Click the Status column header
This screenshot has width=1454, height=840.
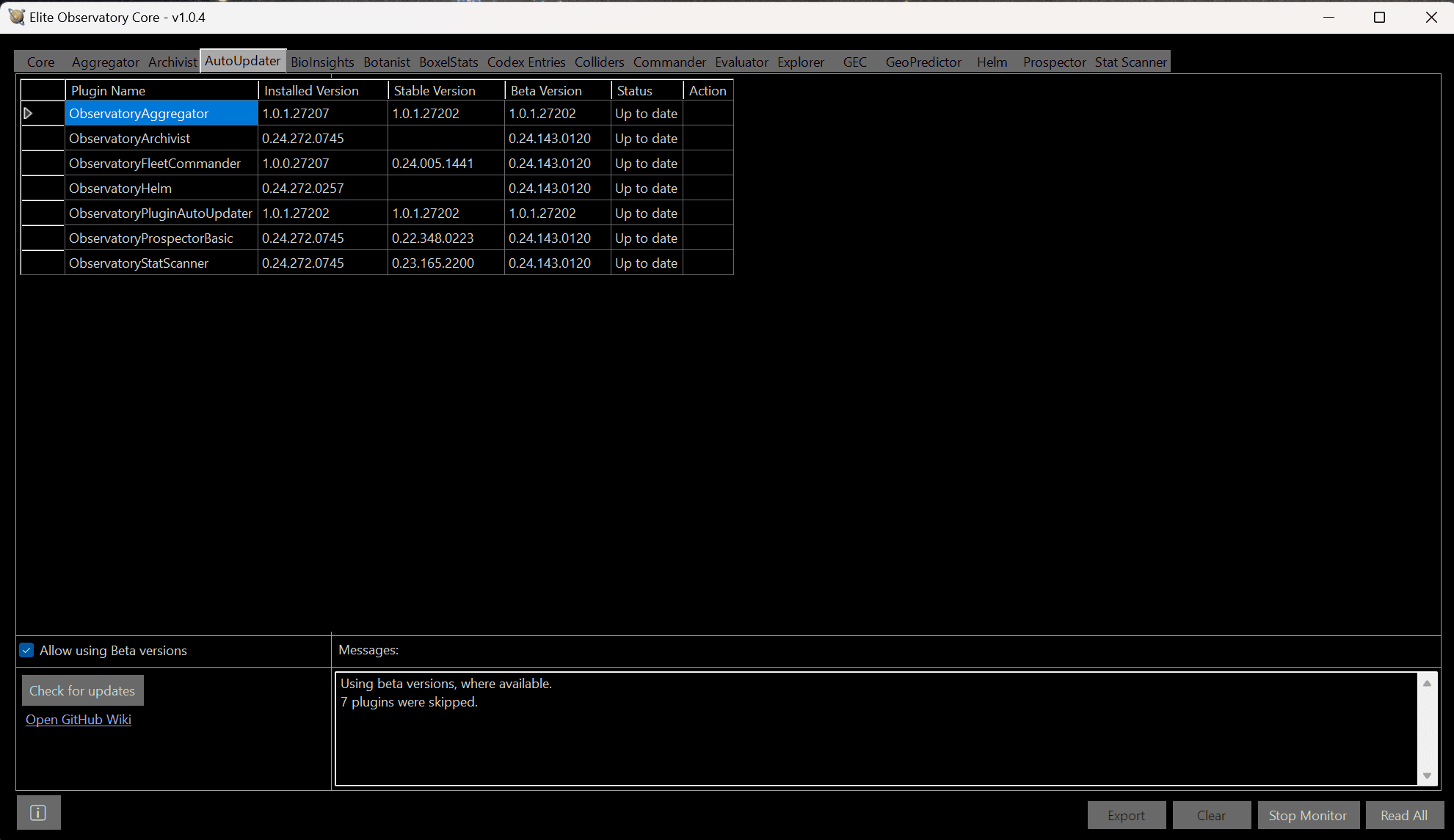pyautogui.click(x=647, y=91)
